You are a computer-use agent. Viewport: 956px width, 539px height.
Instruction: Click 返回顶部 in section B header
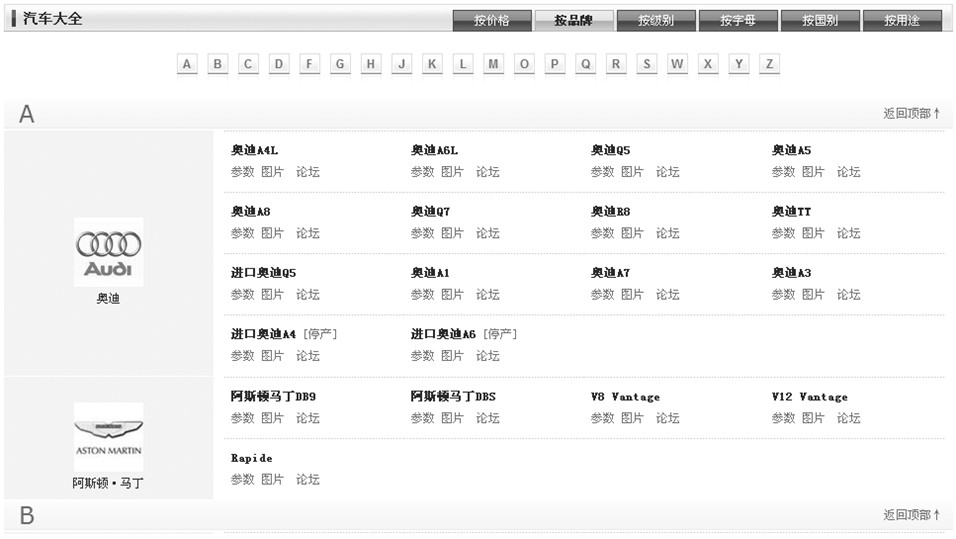pos(910,515)
